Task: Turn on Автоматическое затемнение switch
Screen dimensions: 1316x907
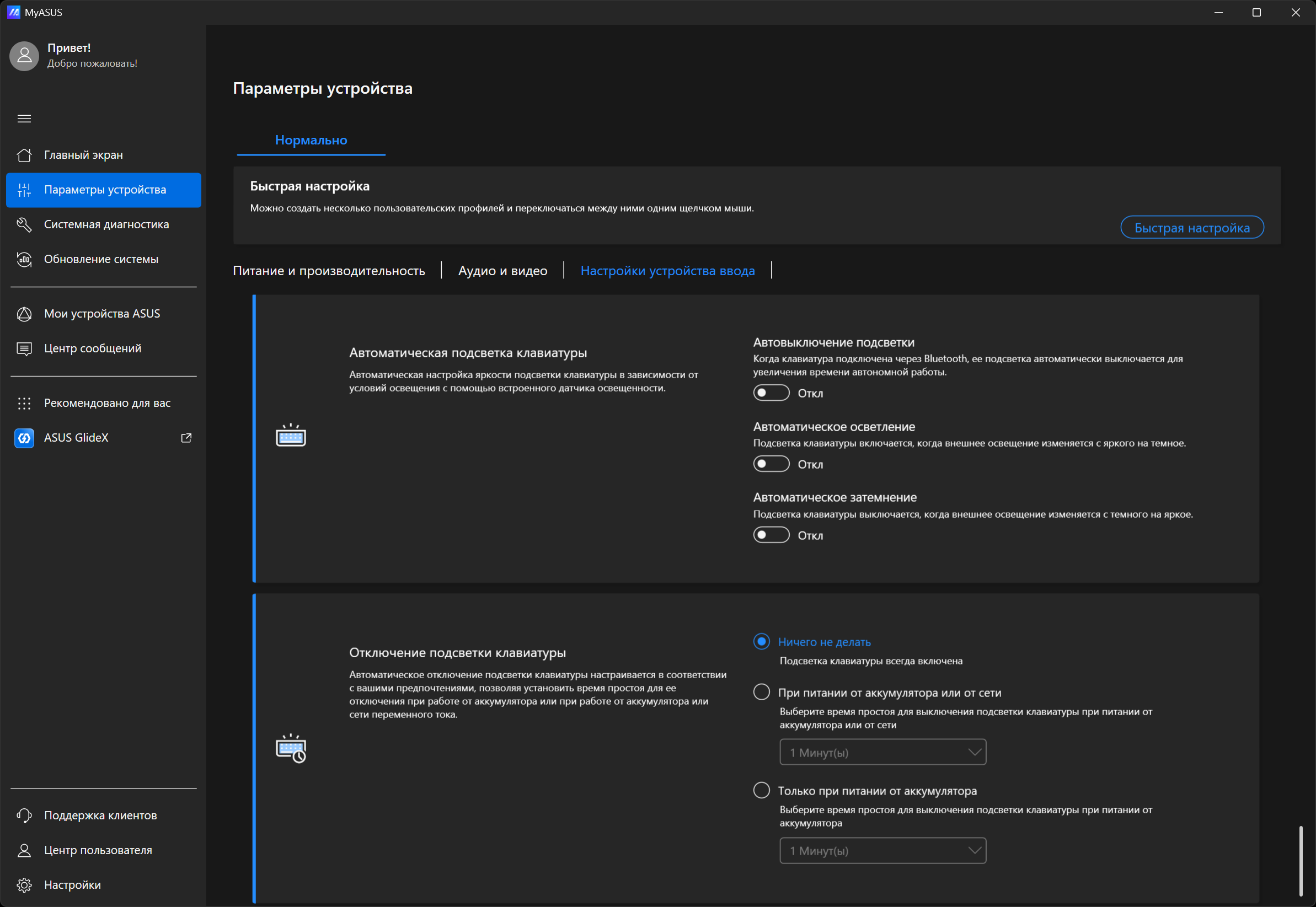Action: [772, 535]
